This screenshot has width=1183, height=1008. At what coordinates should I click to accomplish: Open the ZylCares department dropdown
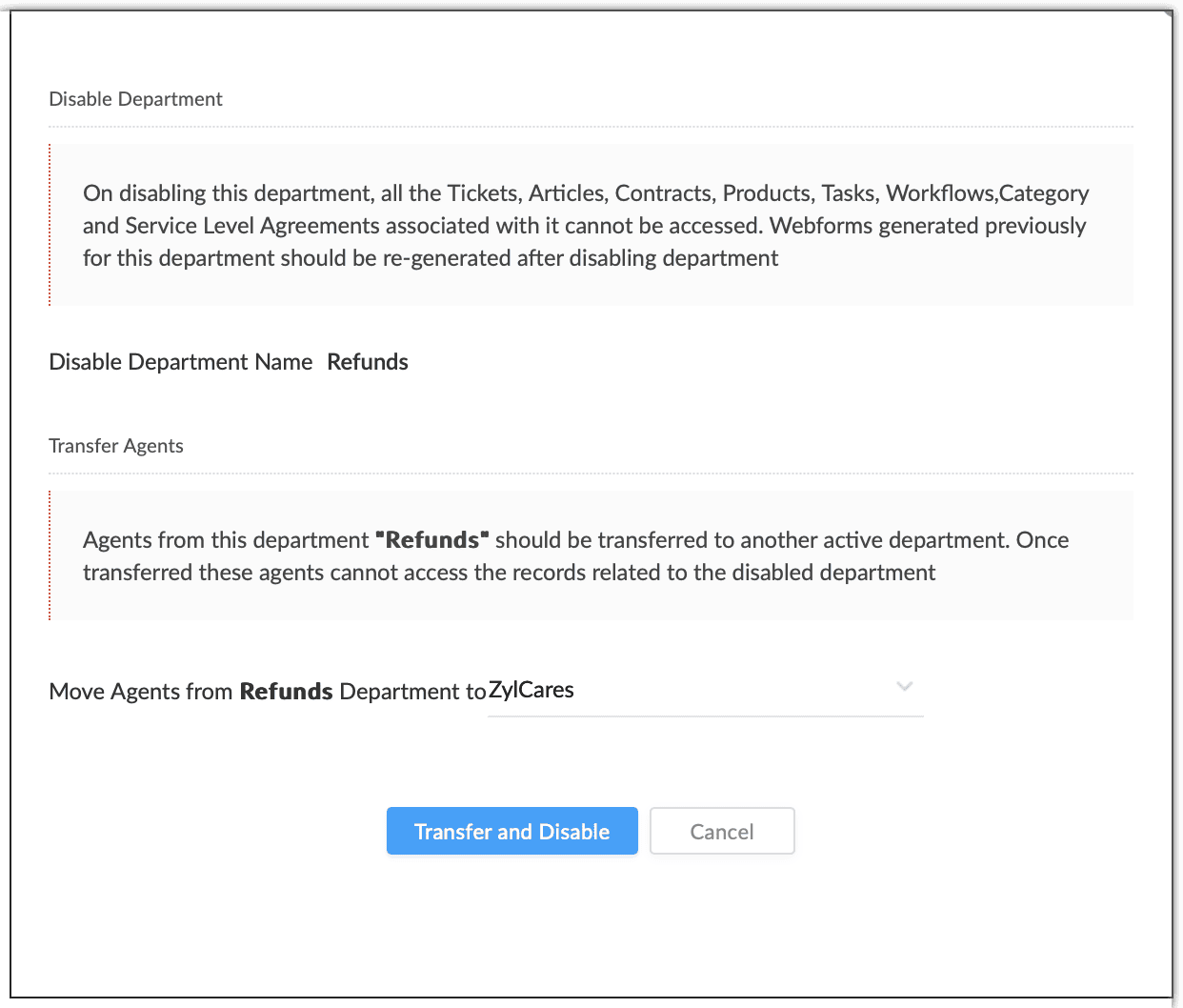[x=706, y=691]
